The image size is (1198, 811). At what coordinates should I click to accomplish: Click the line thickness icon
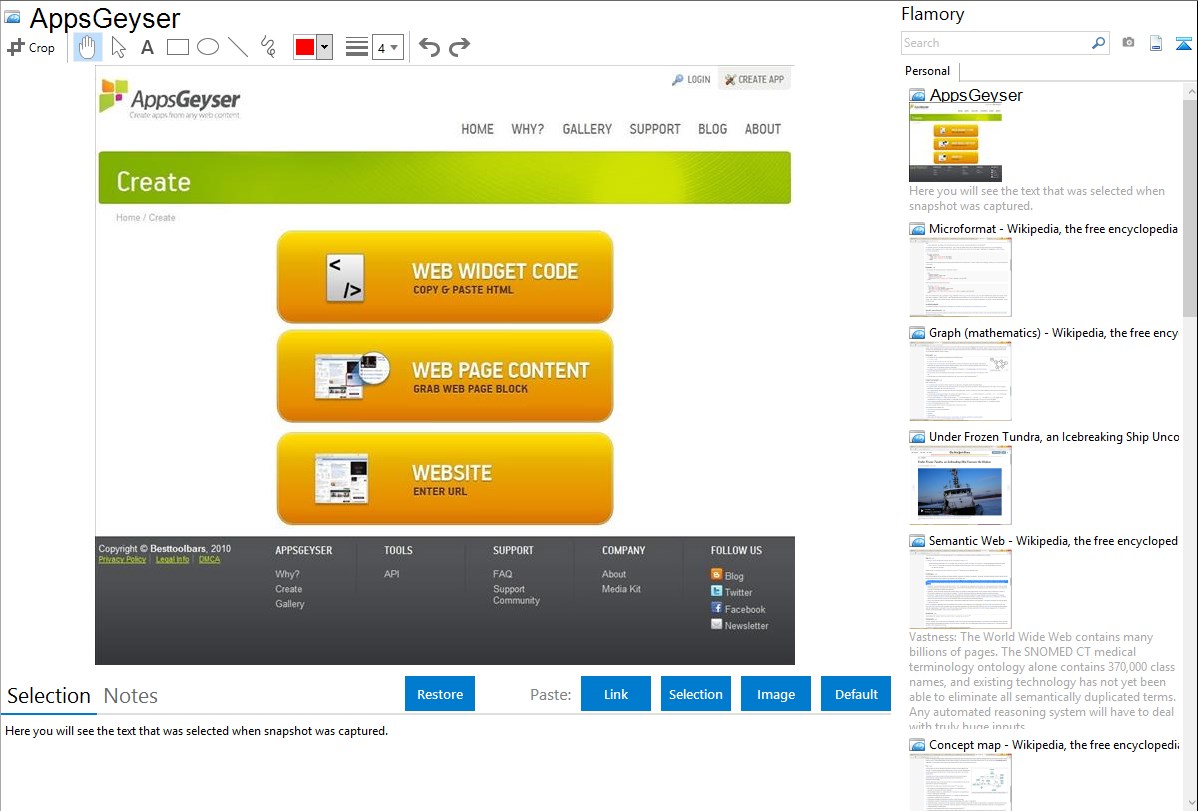[x=357, y=47]
